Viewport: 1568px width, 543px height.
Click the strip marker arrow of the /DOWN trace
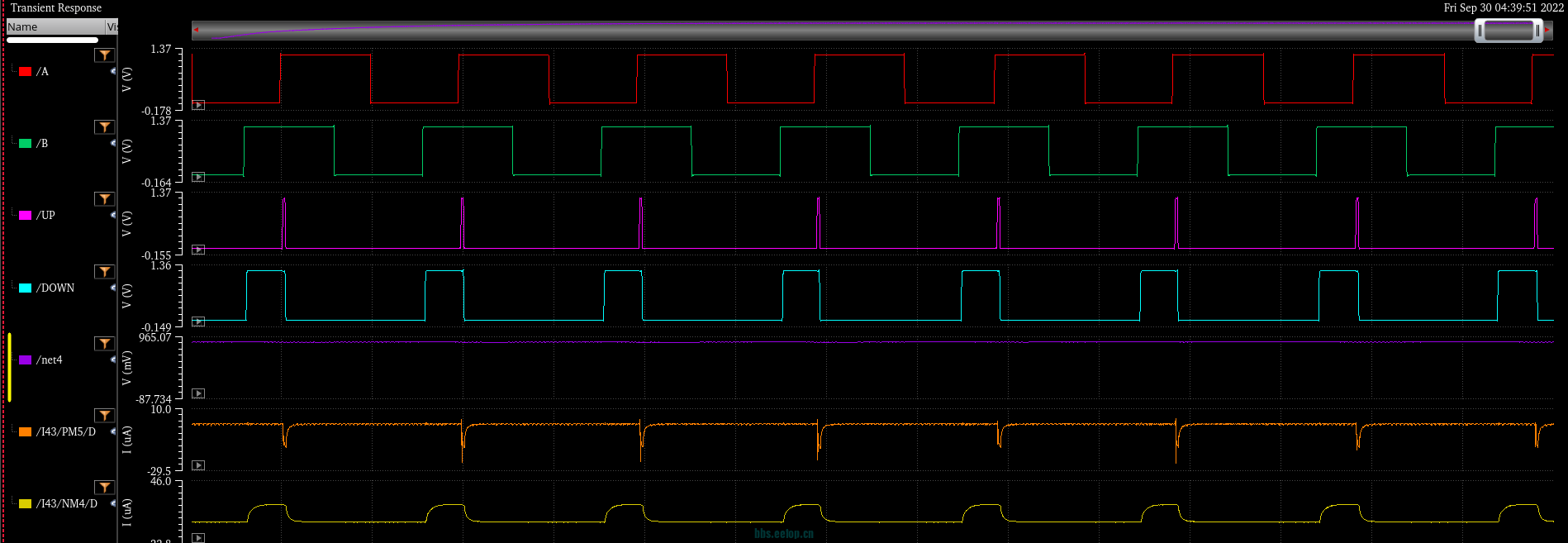(198, 322)
